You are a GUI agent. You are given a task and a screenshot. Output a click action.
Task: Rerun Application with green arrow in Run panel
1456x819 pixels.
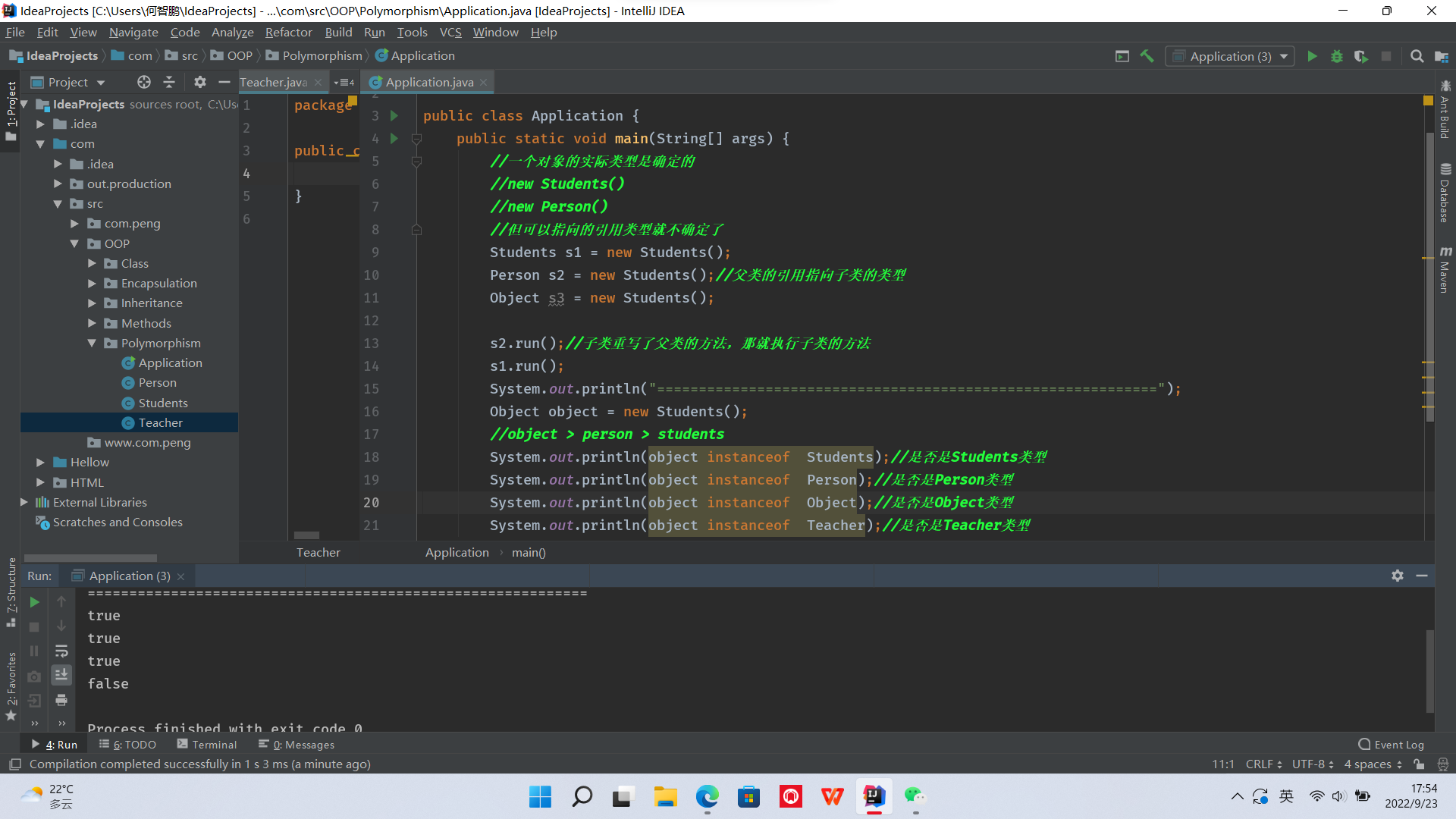(x=34, y=602)
